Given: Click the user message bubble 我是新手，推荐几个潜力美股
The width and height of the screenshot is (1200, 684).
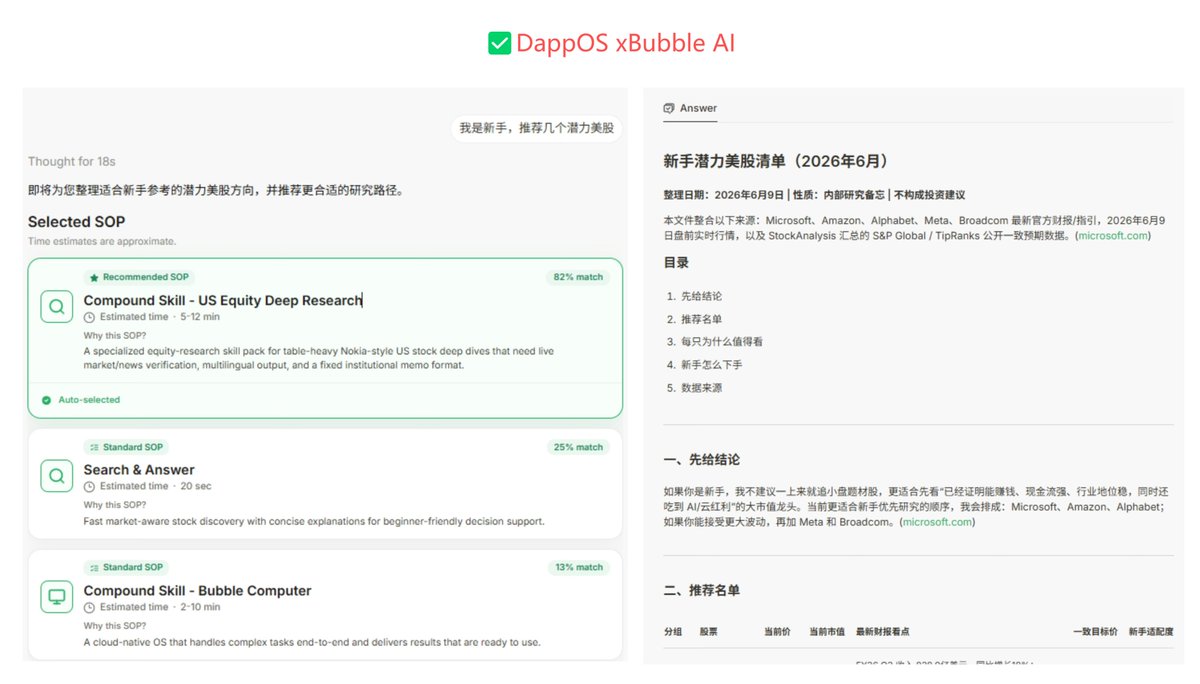Looking at the screenshot, I should [536, 128].
